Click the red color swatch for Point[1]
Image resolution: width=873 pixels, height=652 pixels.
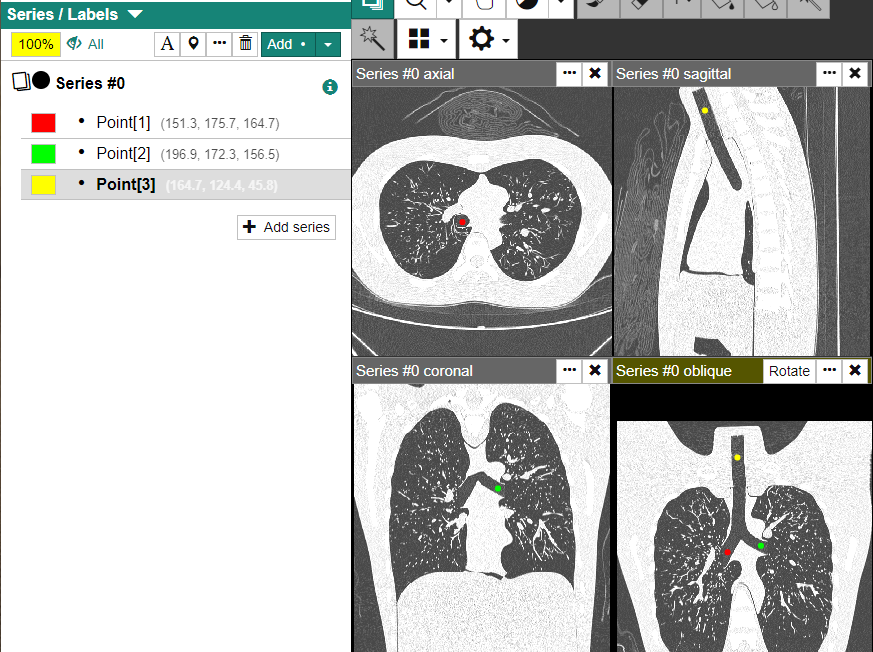tap(43, 123)
